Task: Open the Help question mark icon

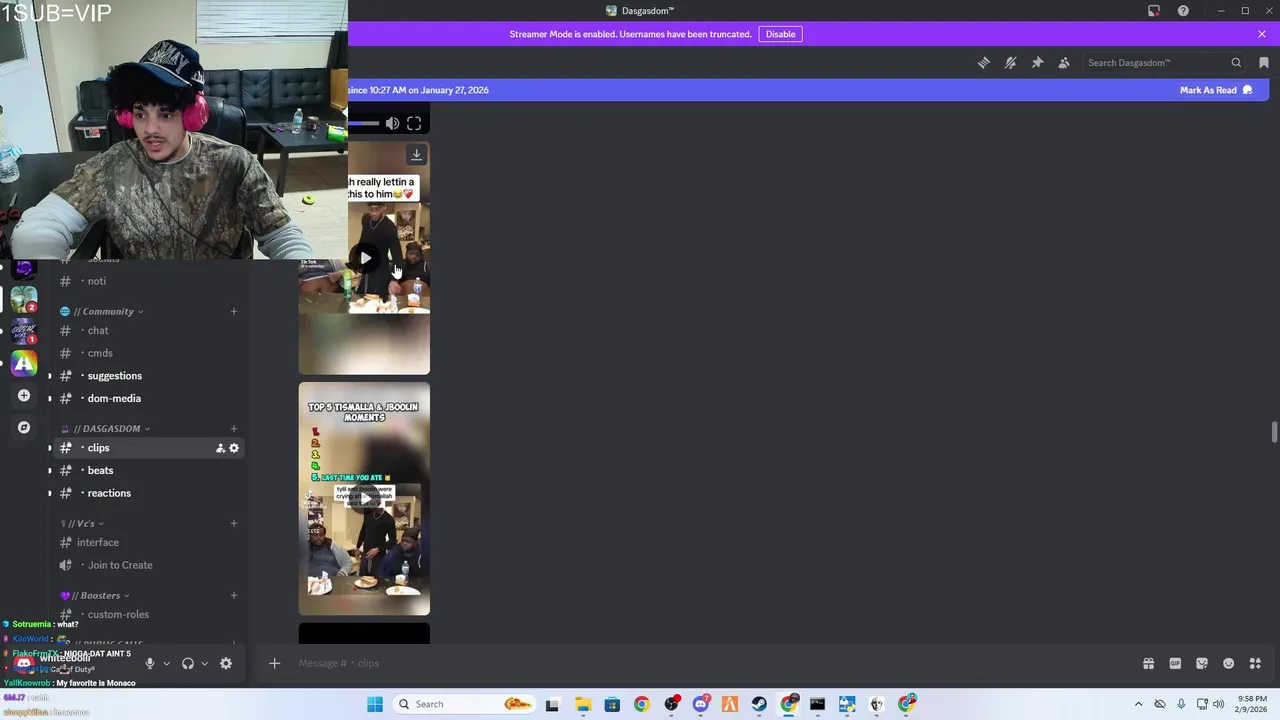Action: [1183, 11]
